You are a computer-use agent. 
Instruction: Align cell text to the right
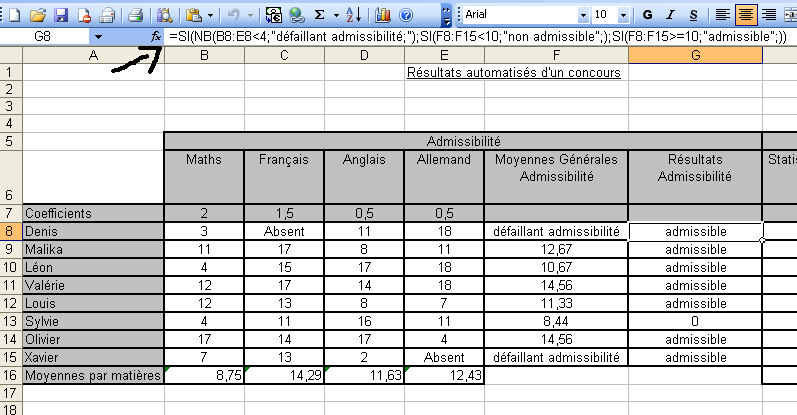coord(769,15)
